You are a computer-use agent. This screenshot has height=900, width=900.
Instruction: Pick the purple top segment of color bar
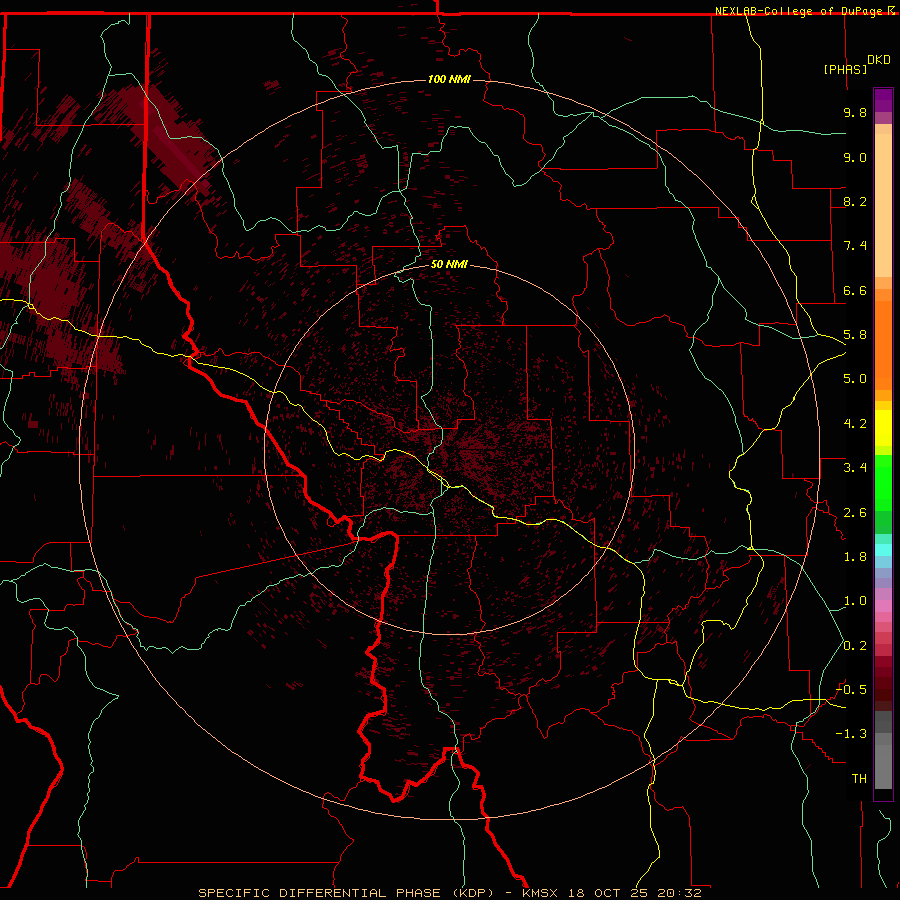883,100
